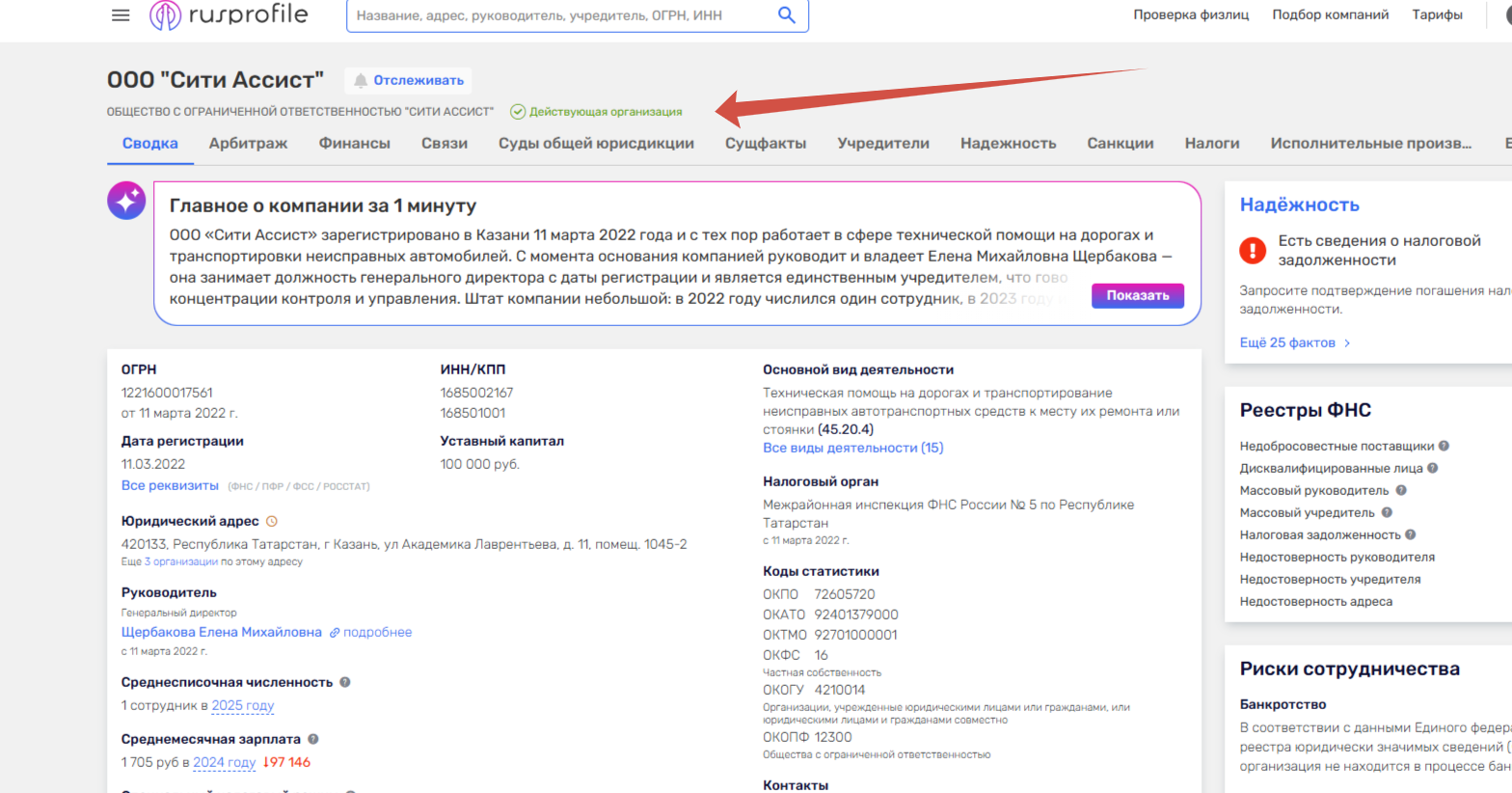The width and height of the screenshot is (1512, 793).
Task: Open the Налоги tab
Action: (1212, 143)
